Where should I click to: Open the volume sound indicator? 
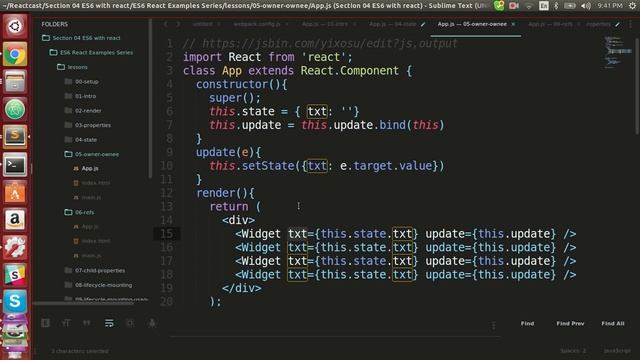click(586, 6)
